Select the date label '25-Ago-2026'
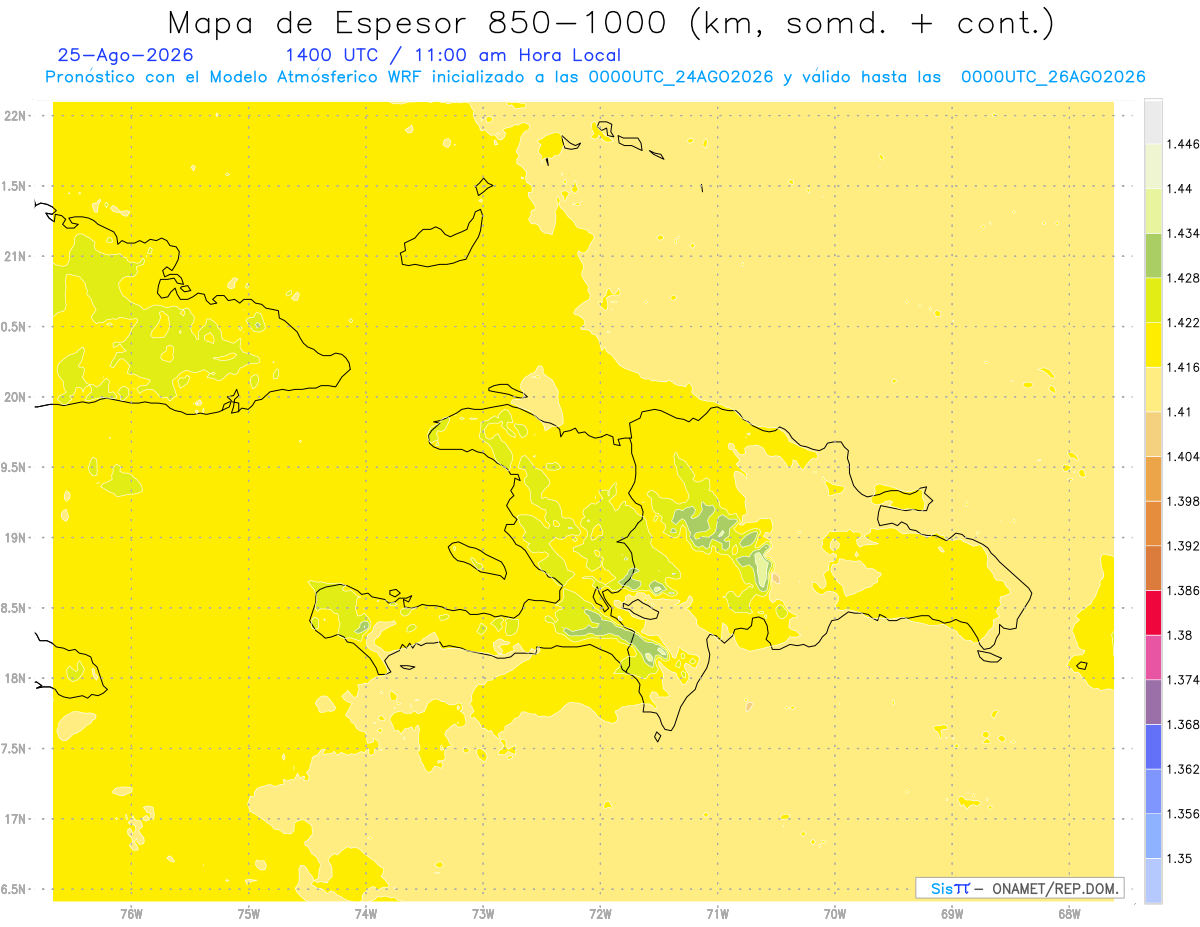Viewport: 1200px width, 927px height. tap(126, 55)
